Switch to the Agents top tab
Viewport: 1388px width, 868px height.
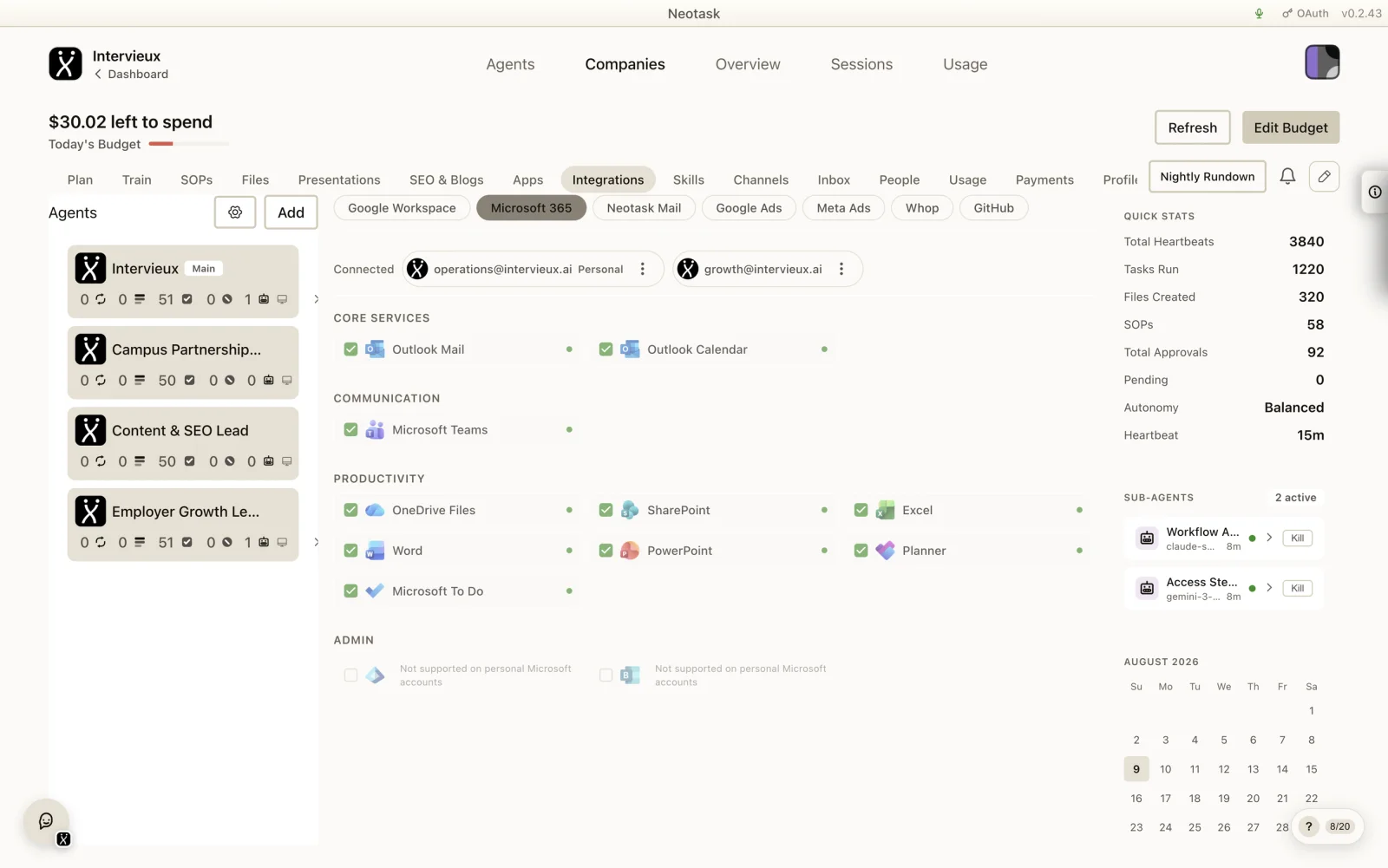pyautogui.click(x=510, y=64)
